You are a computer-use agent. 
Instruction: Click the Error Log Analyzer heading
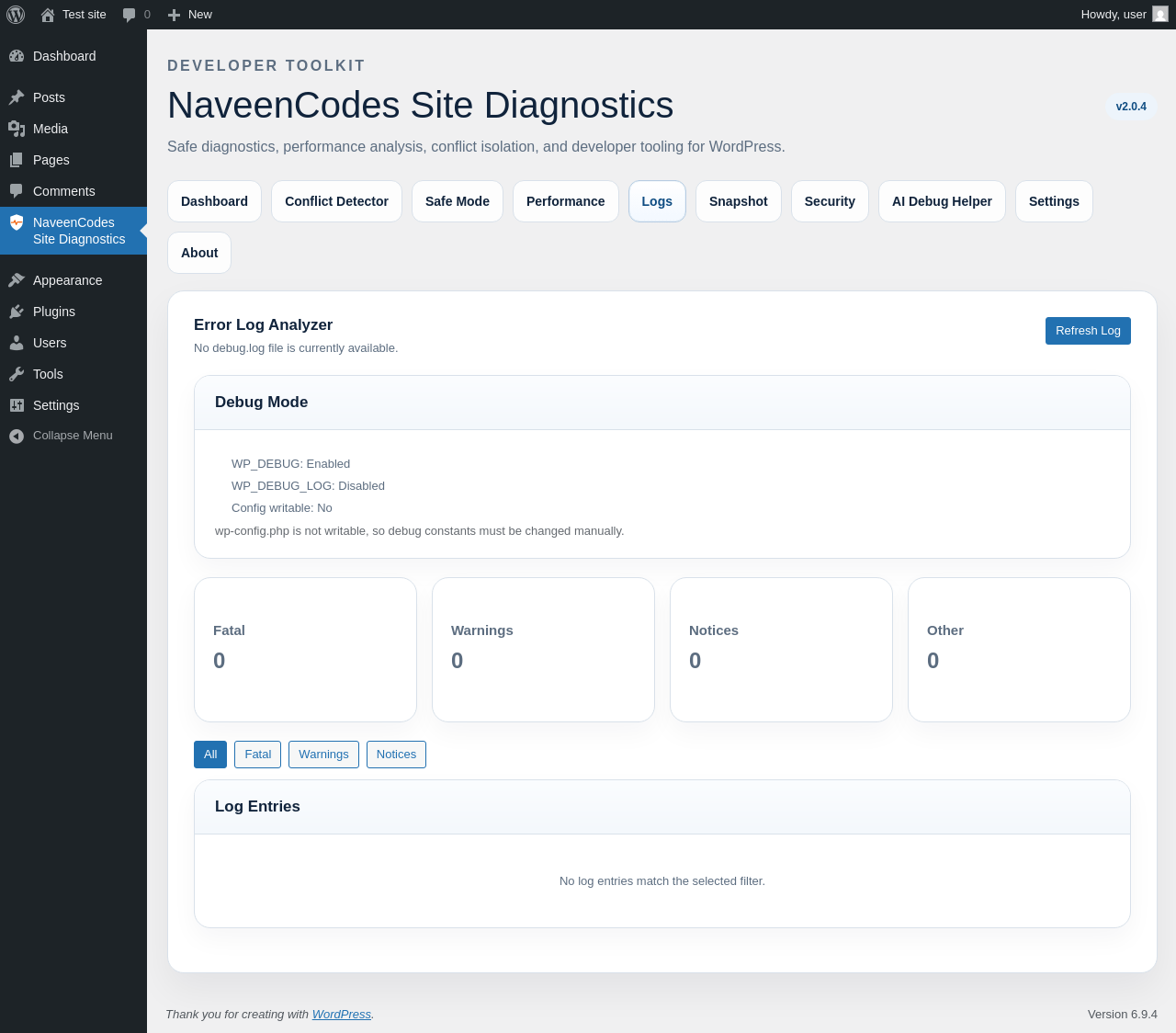[x=263, y=325]
